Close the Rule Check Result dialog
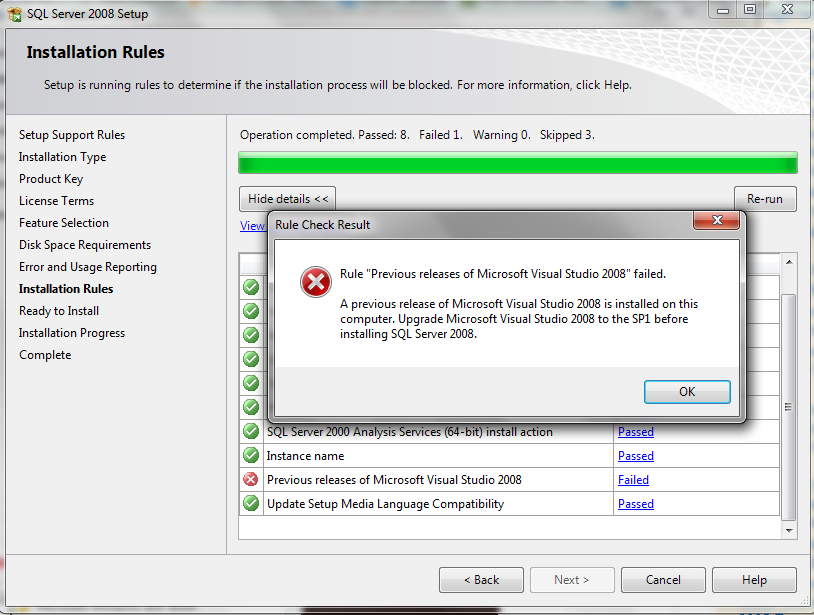Screen dimensions: 814x615 tap(716, 220)
